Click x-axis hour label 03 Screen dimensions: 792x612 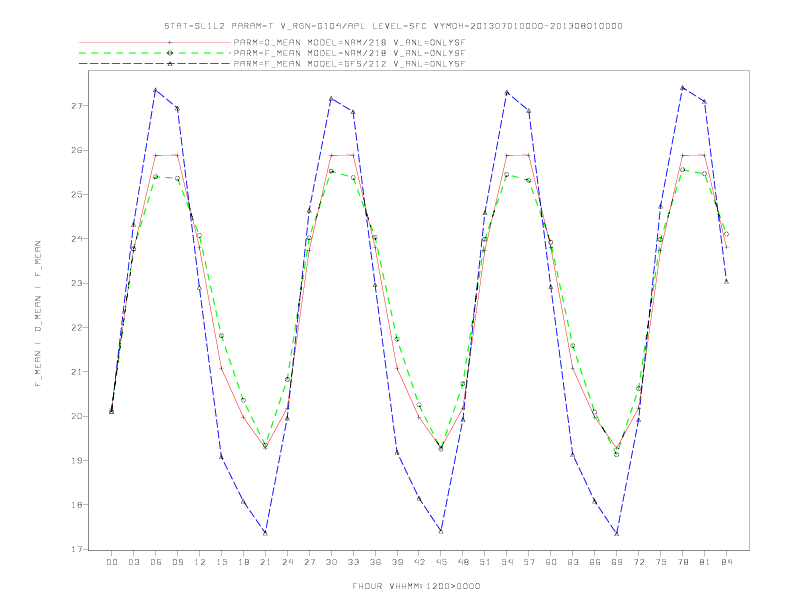(x=134, y=562)
